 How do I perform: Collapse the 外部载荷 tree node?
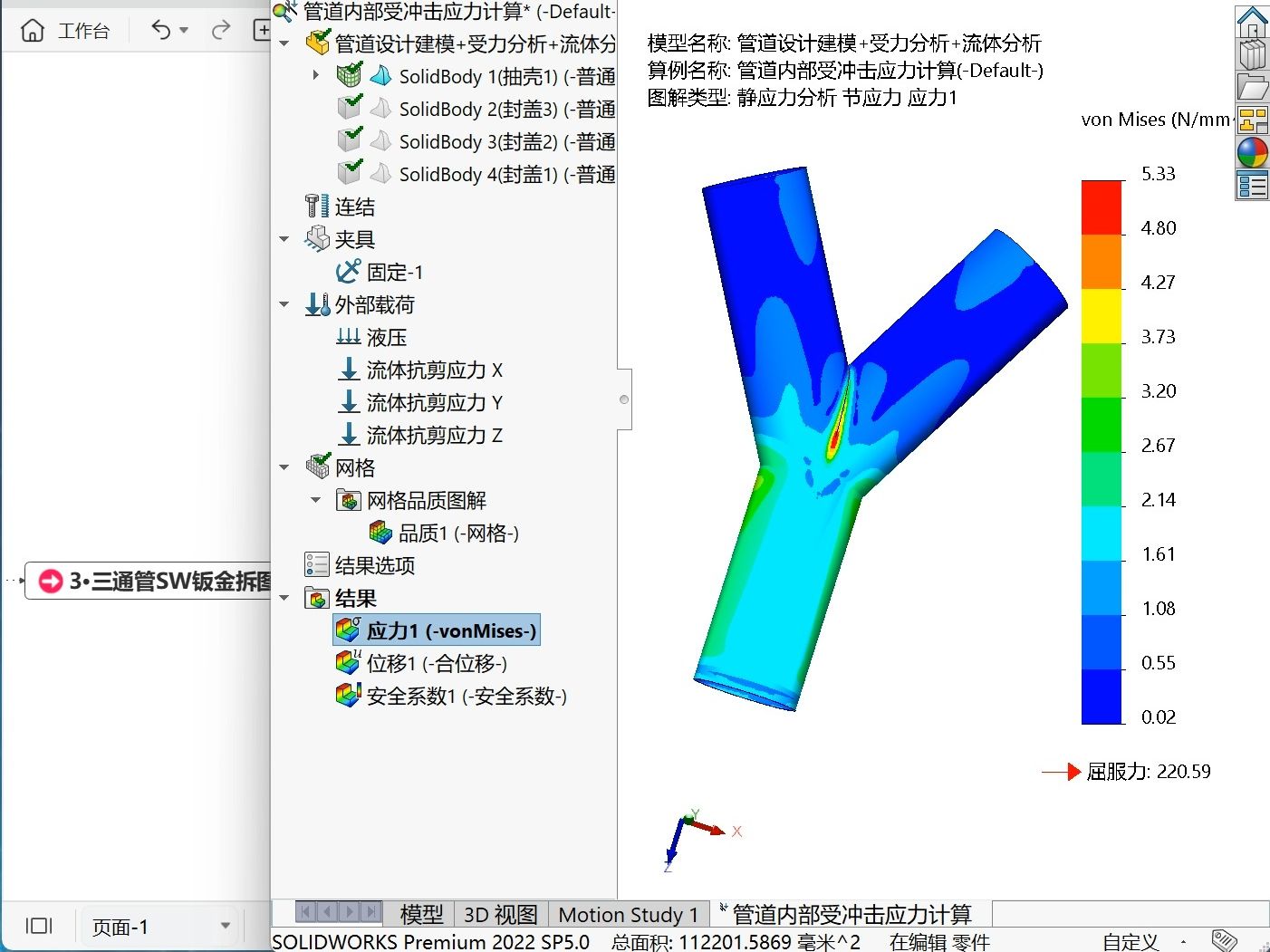284,304
